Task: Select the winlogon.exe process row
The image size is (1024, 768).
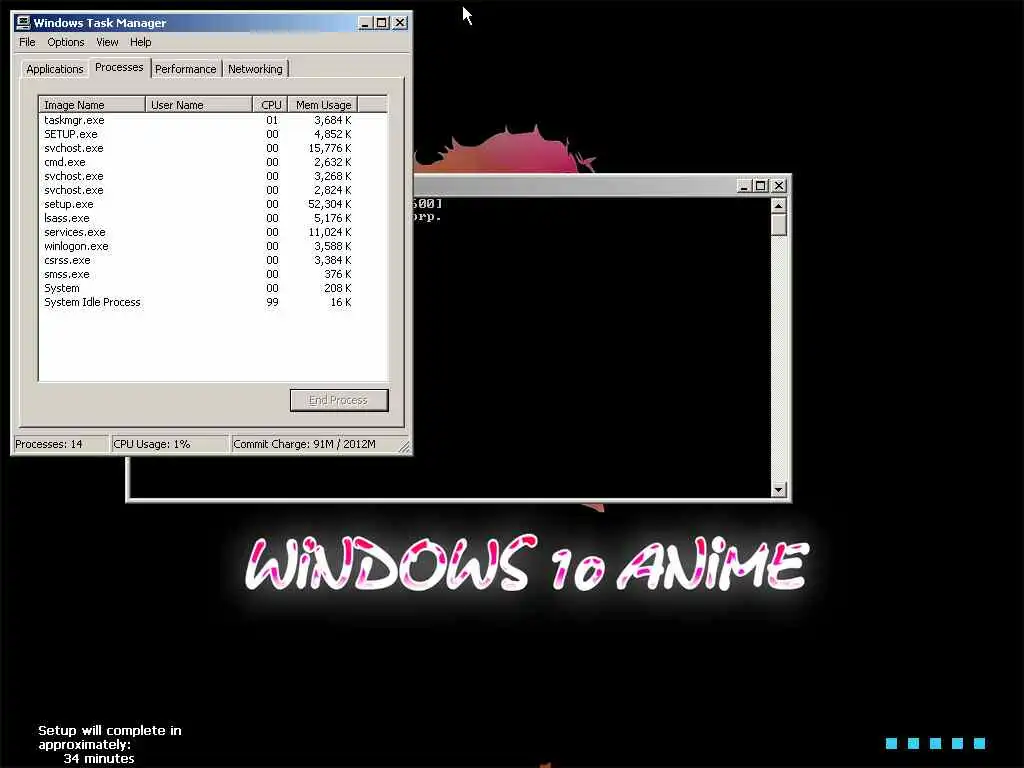Action: (x=213, y=246)
